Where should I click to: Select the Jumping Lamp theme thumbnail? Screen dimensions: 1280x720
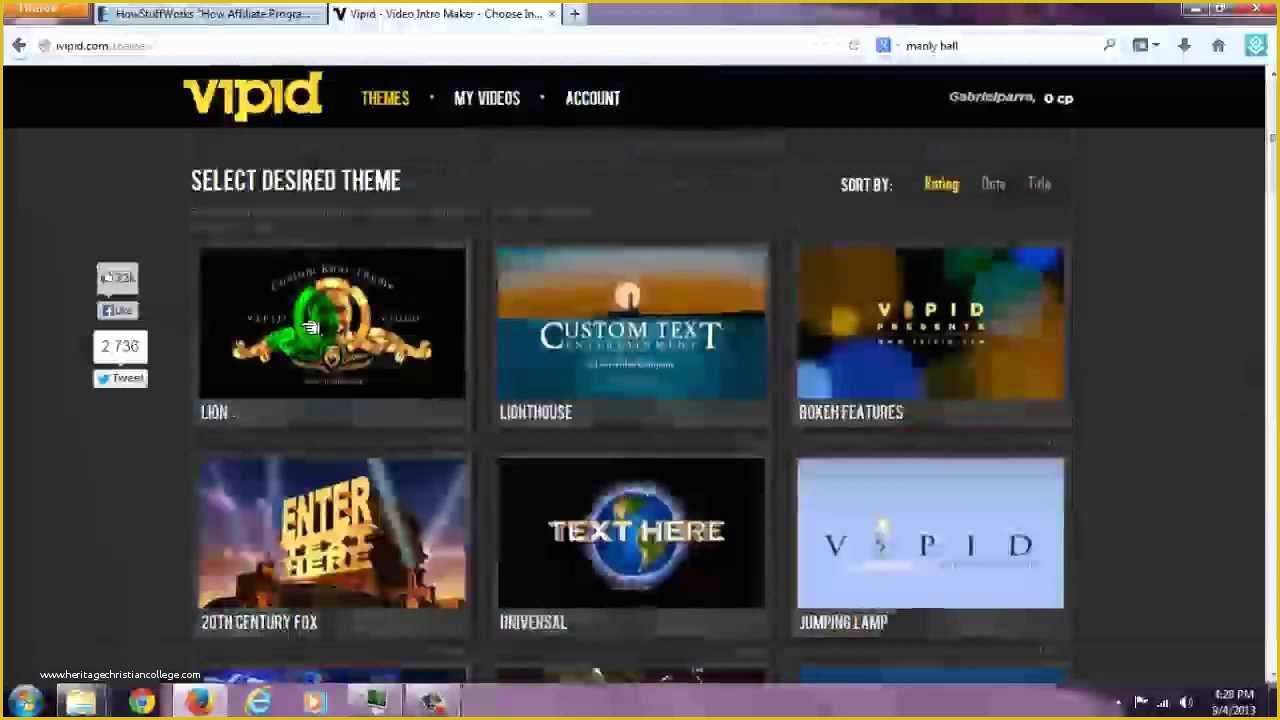931,533
